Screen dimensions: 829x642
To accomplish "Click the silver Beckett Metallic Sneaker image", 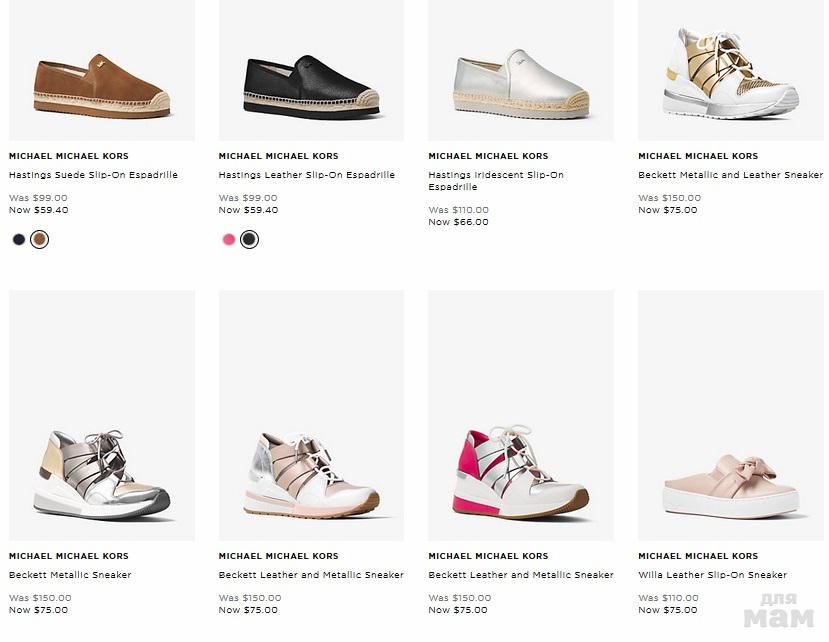I will click(x=101, y=470).
